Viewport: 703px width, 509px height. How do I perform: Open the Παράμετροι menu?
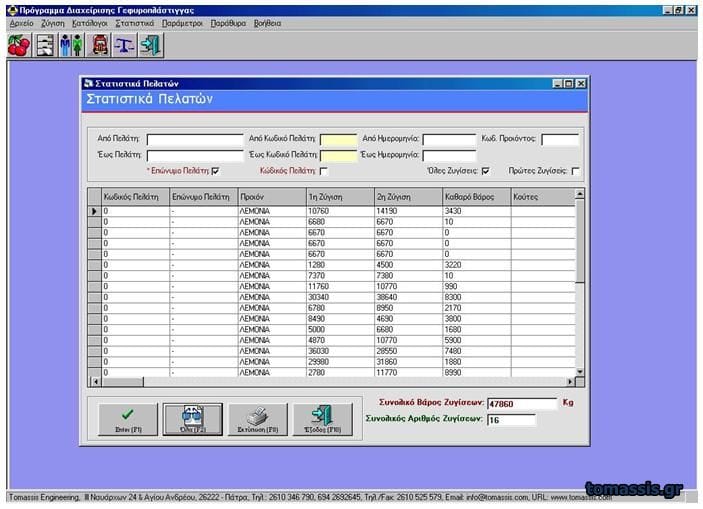[x=183, y=21]
